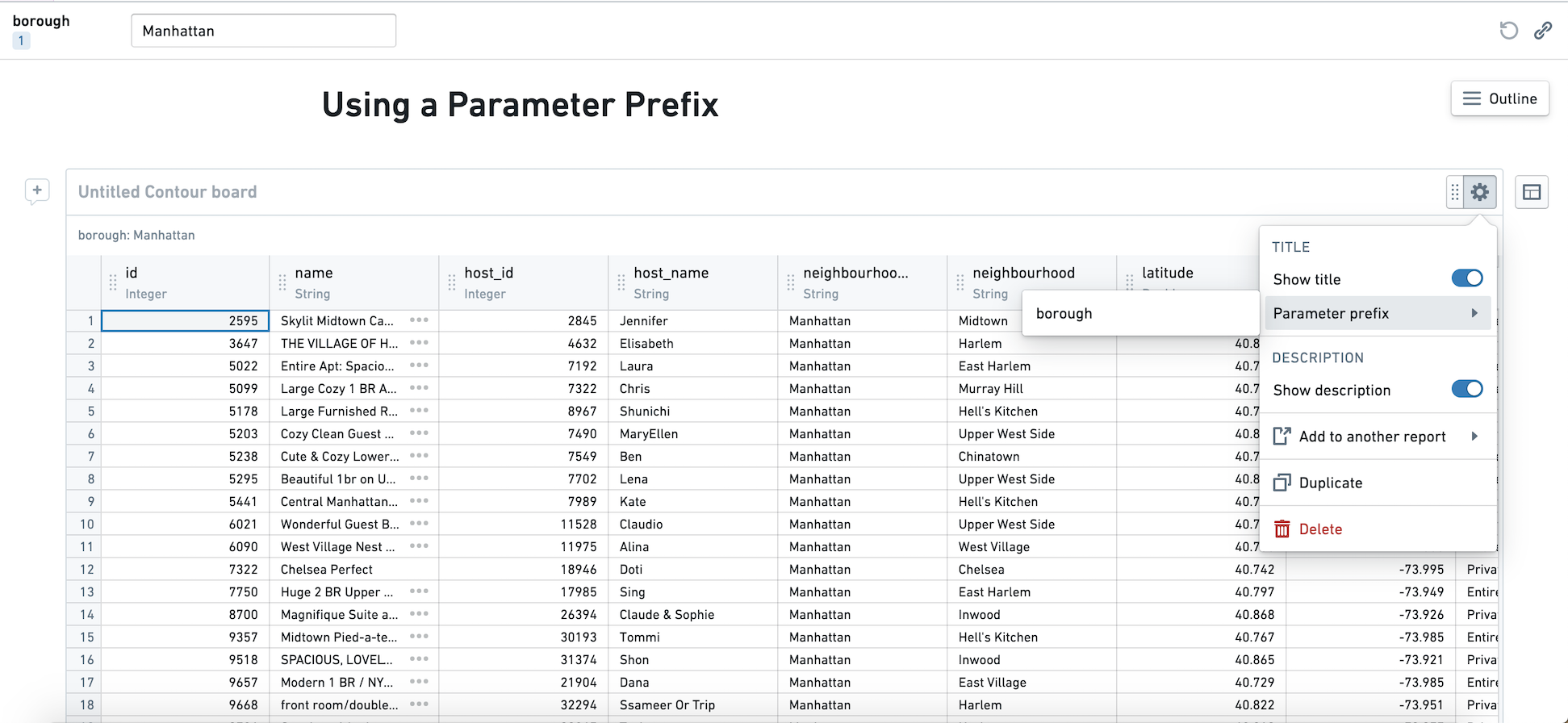Click the Murray Hill neighbourhood cell
Viewport: 1568px width, 723px height.
point(1031,388)
